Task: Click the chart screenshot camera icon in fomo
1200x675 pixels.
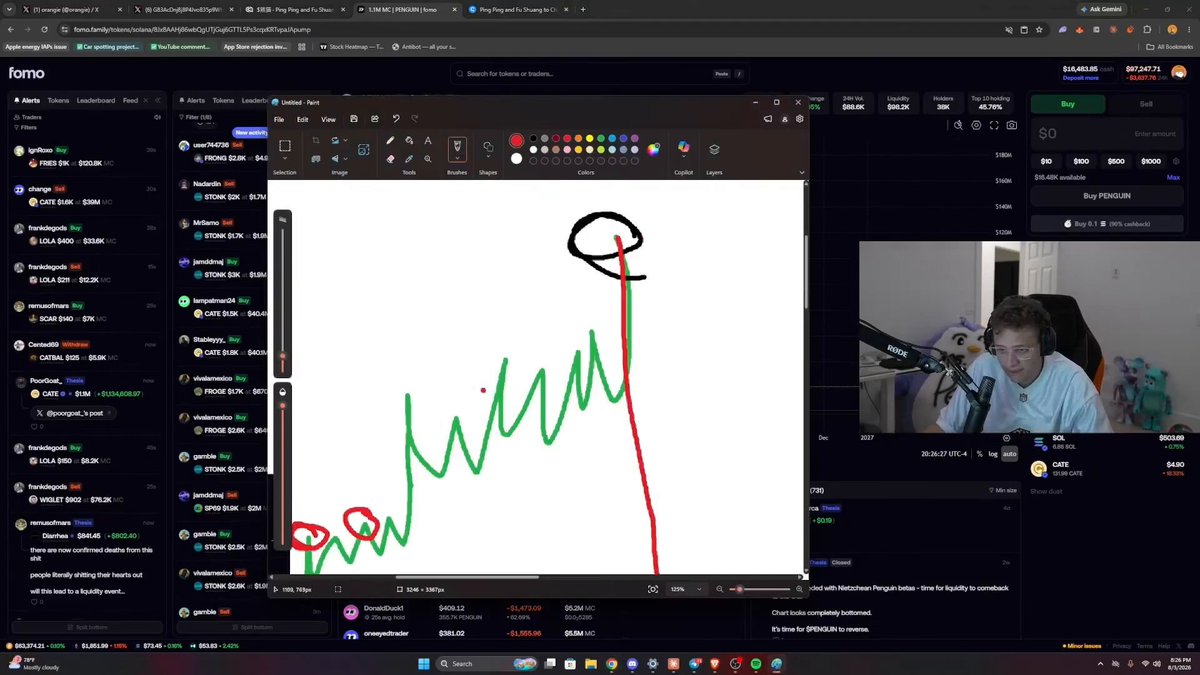Action: [x=1012, y=125]
